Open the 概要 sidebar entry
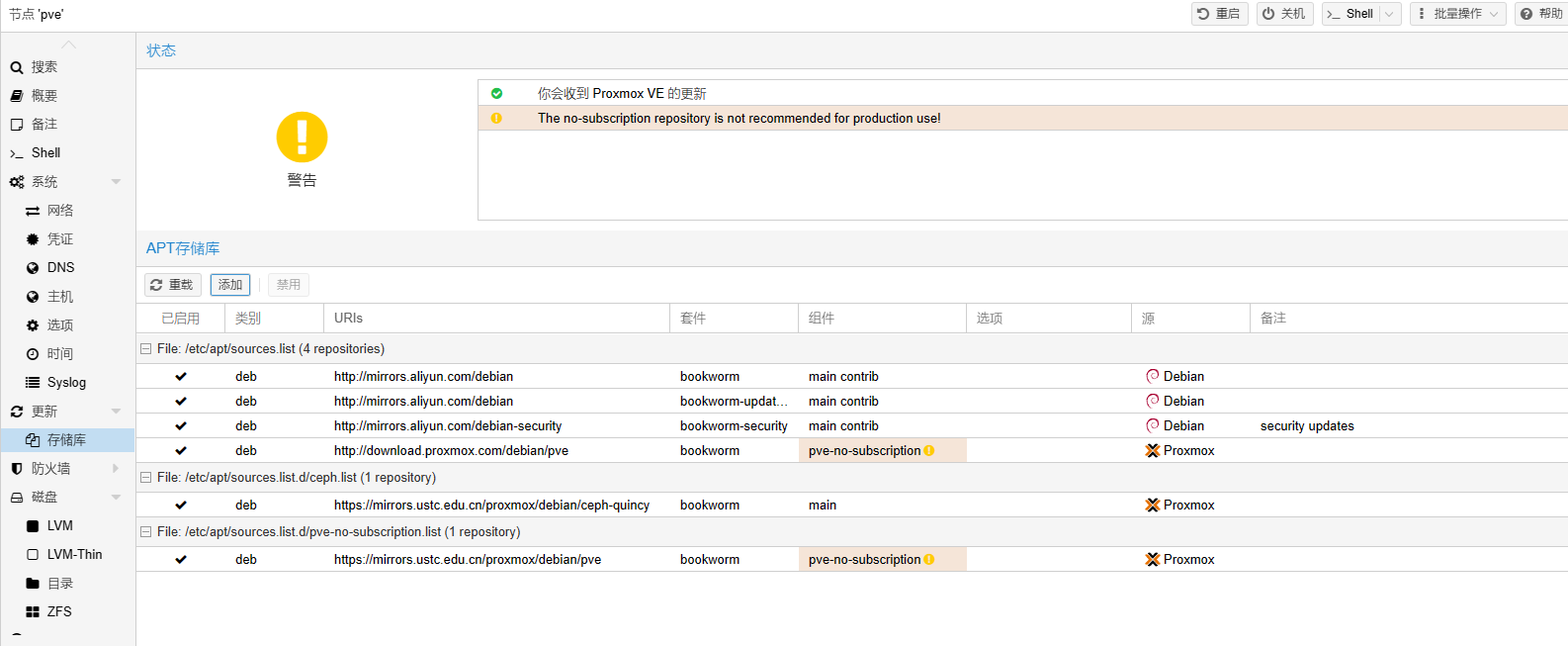The width and height of the screenshot is (1568, 646). point(67,96)
